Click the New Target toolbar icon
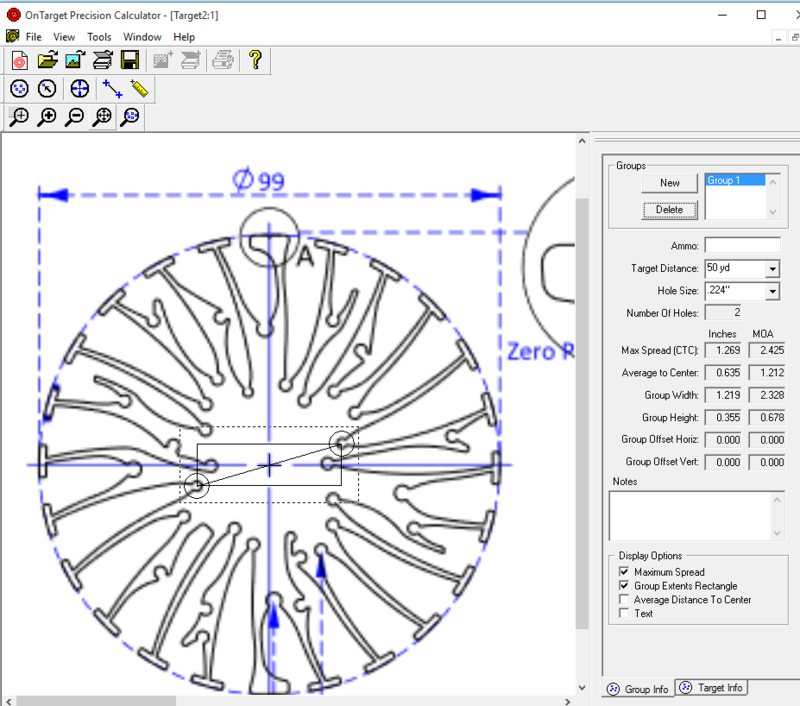Screen dimensions: 800x706 pyautogui.click(x=19, y=61)
